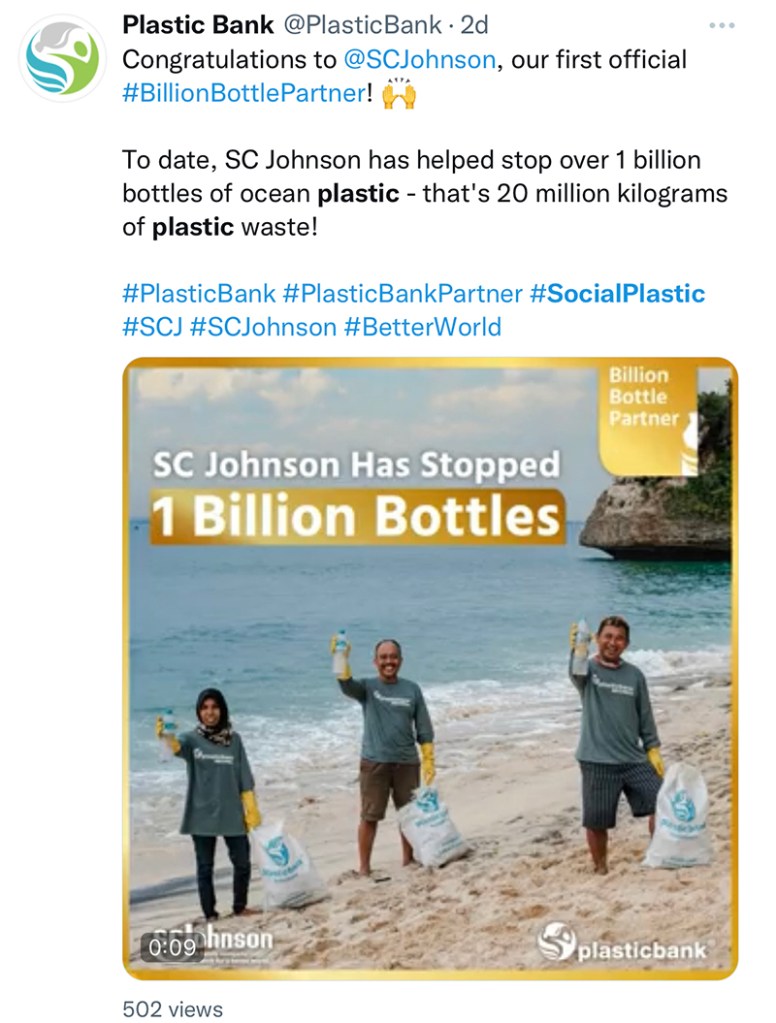776x1023 pixels.
Task: Open the #PlasticBankPartner hashtag
Action: point(402,294)
